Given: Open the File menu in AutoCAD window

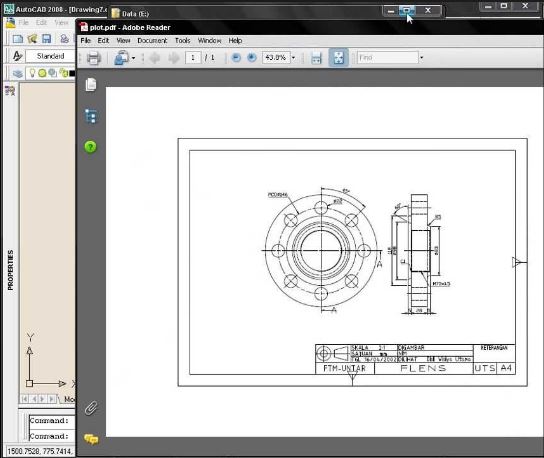Looking at the screenshot, I should 23,23.
